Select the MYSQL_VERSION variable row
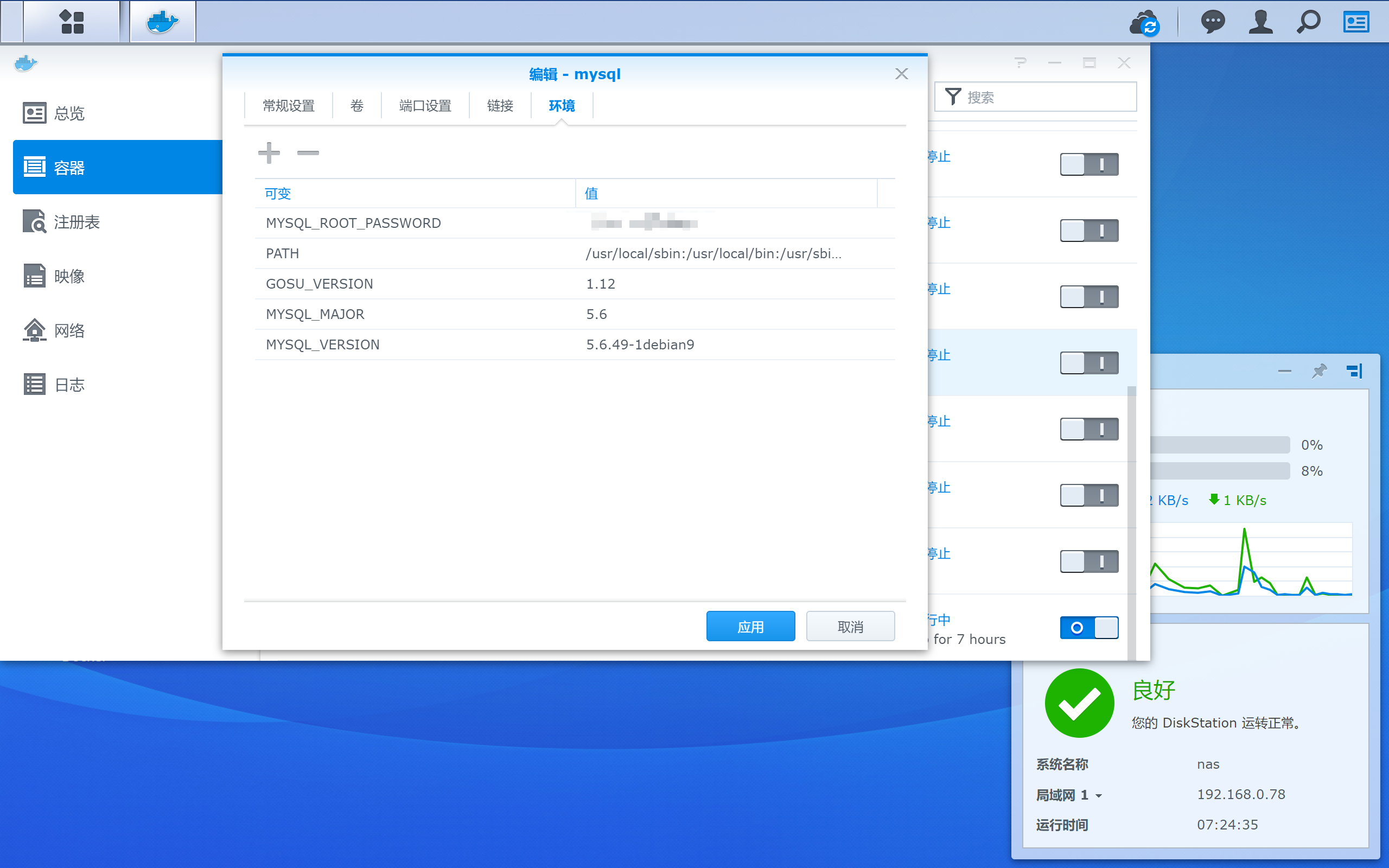 (x=575, y=344)
